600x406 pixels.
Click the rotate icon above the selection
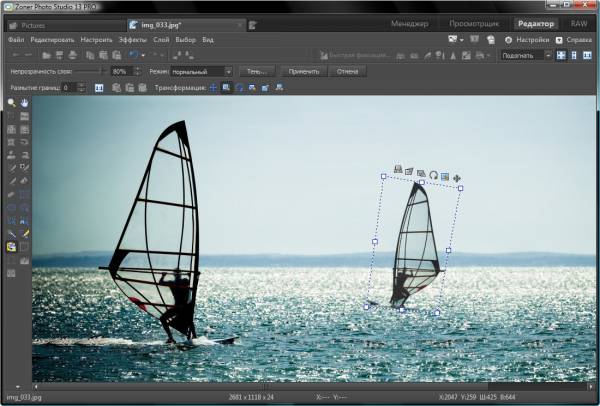click(434, 175)
